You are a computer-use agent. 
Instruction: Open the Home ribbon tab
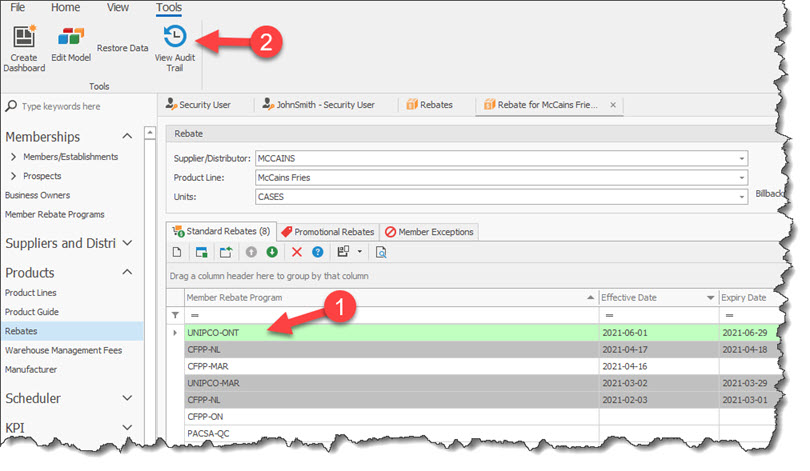[66, 7]
